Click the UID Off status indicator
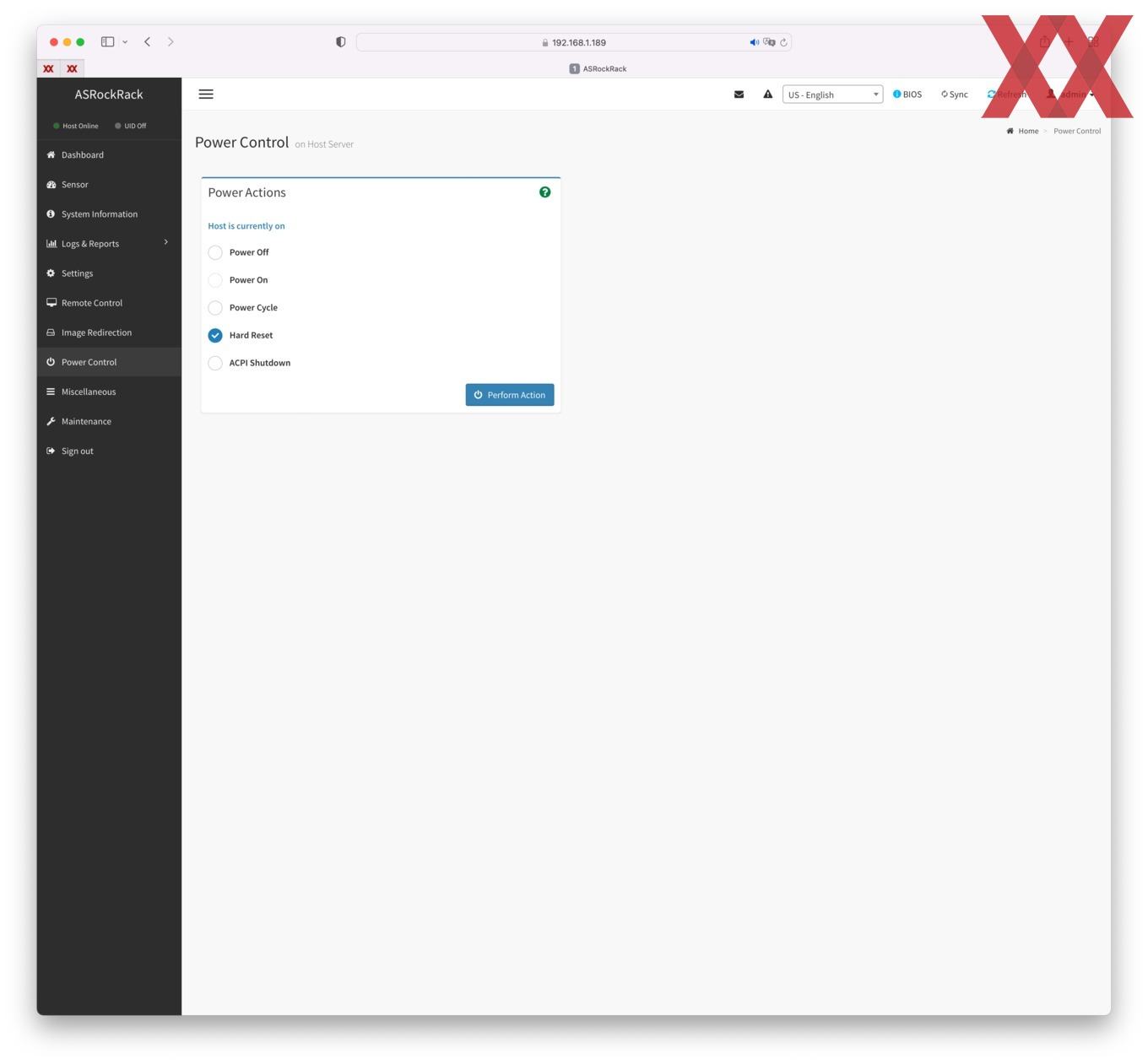1148x1064 pixels. coord(131,126)
